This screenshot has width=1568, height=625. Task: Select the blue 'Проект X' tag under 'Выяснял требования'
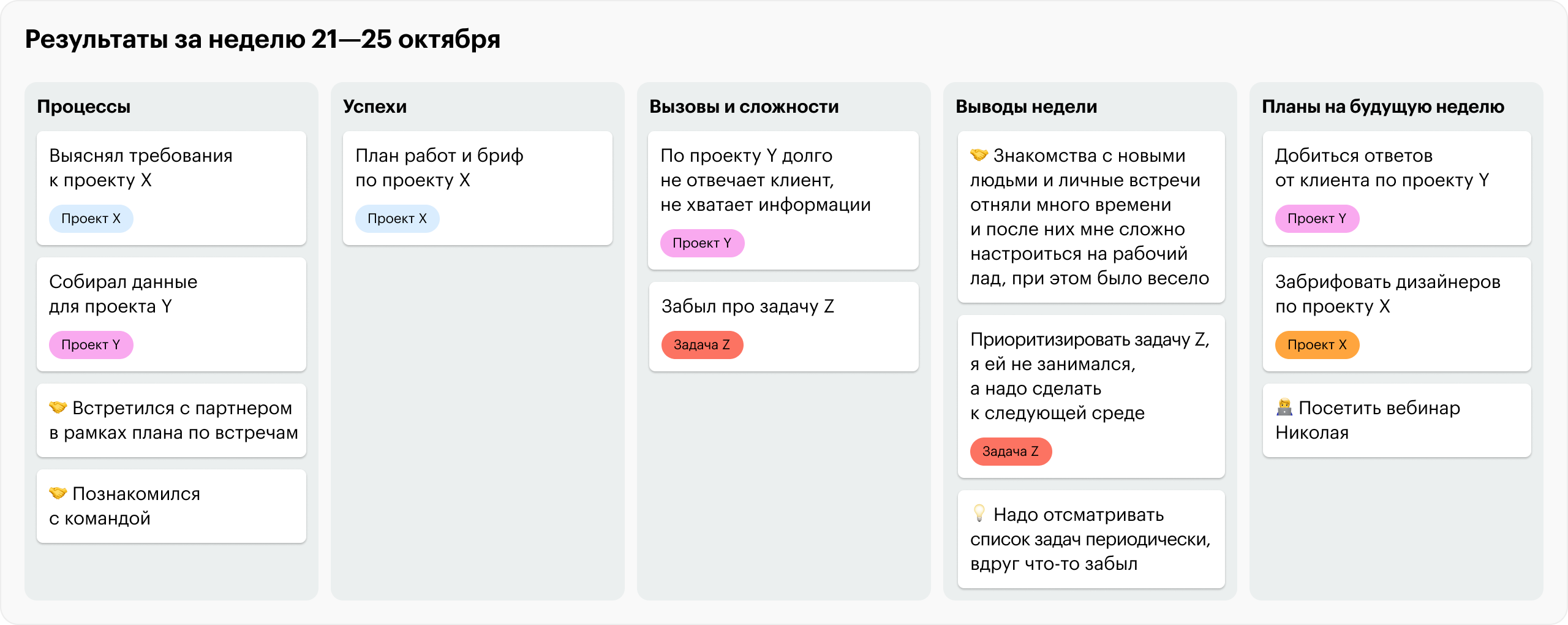click(91, 219)
